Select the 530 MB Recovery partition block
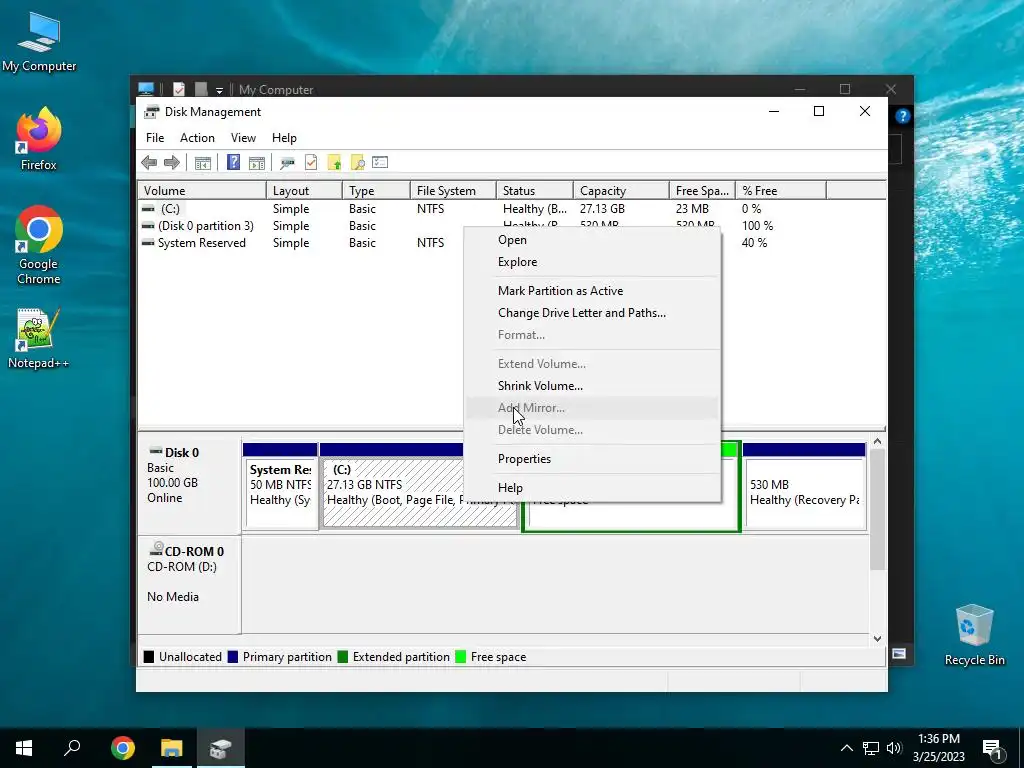The image size is (1024, 768). (x=804, y=487)
